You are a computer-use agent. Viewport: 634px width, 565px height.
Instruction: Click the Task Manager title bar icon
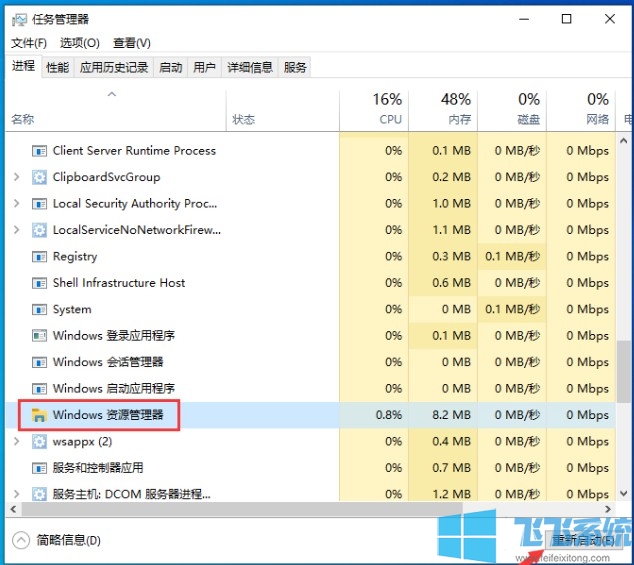pos(20,19)
